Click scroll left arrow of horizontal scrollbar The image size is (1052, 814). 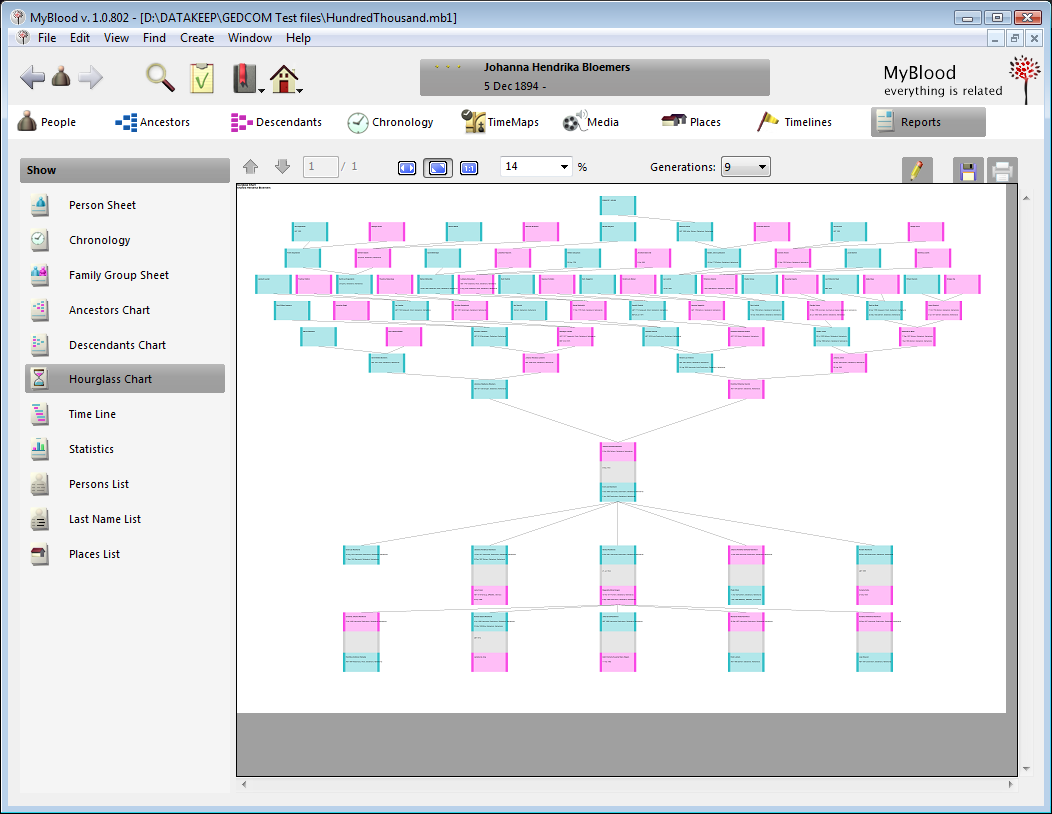coord(244,784)
